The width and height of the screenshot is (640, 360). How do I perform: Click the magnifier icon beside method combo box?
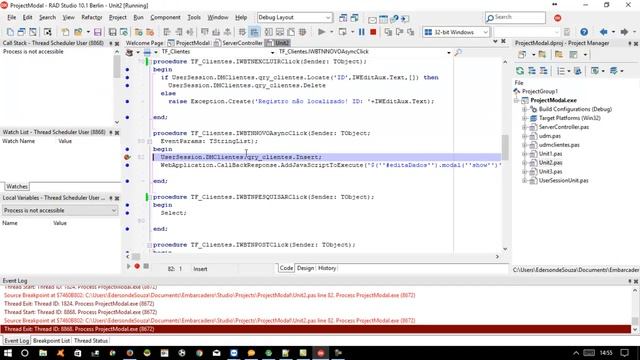[x=458, y=52]
